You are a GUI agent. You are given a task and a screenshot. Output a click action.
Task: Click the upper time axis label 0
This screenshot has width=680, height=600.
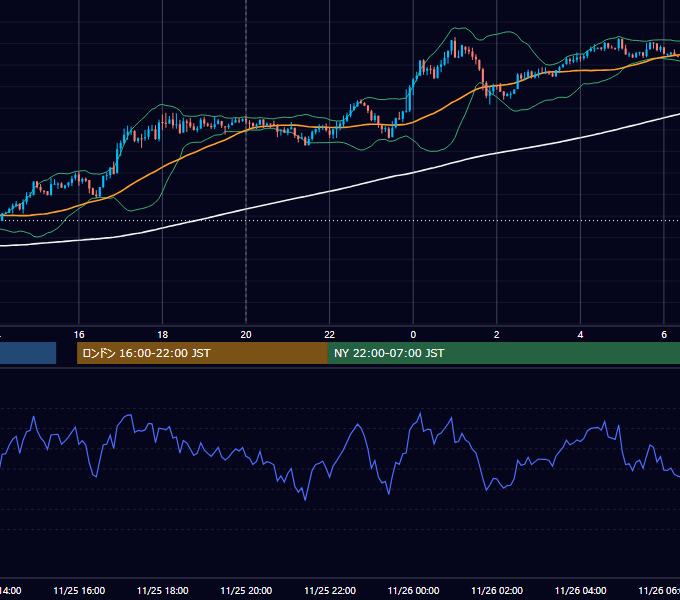413,335
